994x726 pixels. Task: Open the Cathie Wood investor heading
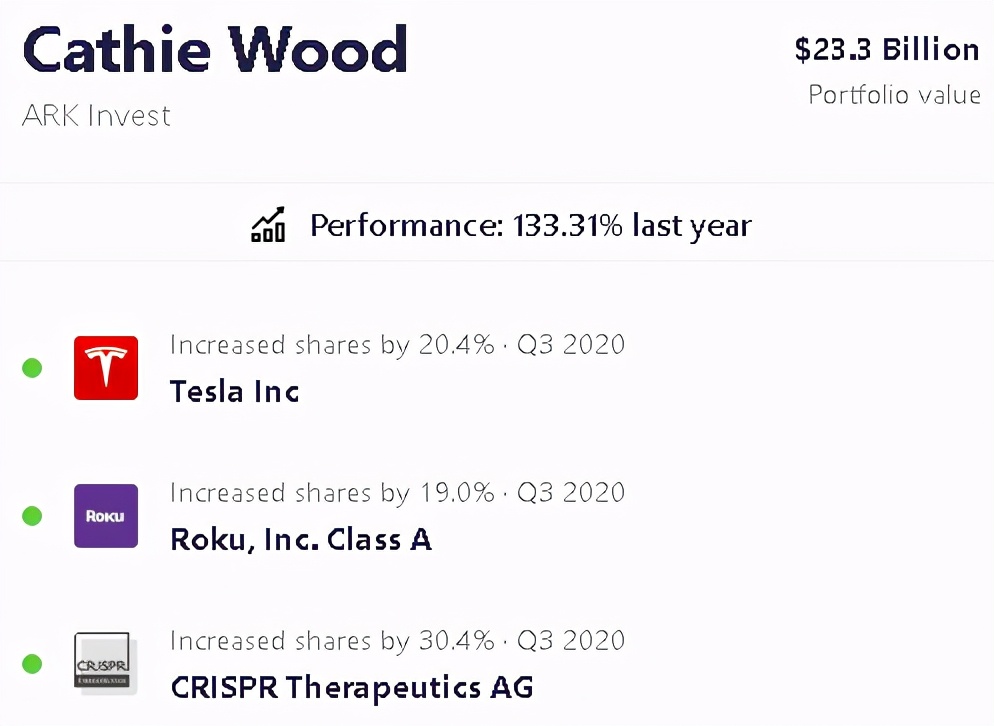(215, 48)
